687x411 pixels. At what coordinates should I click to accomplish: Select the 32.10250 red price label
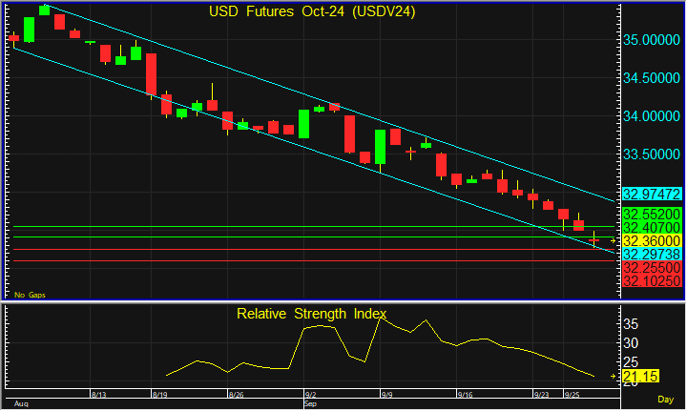tap(652, 282)
